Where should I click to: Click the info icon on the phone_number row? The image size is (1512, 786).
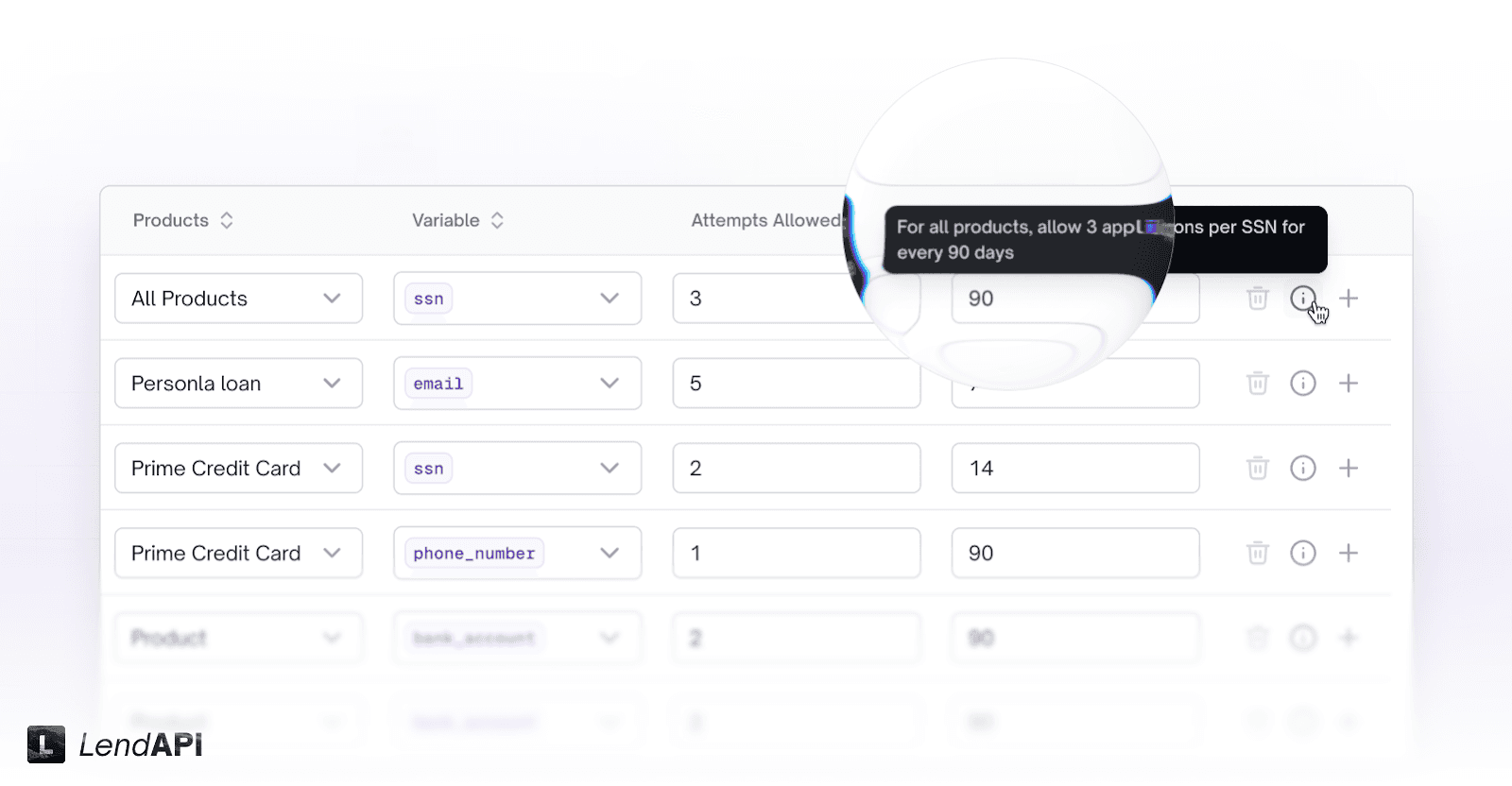tap(1304, 553)
